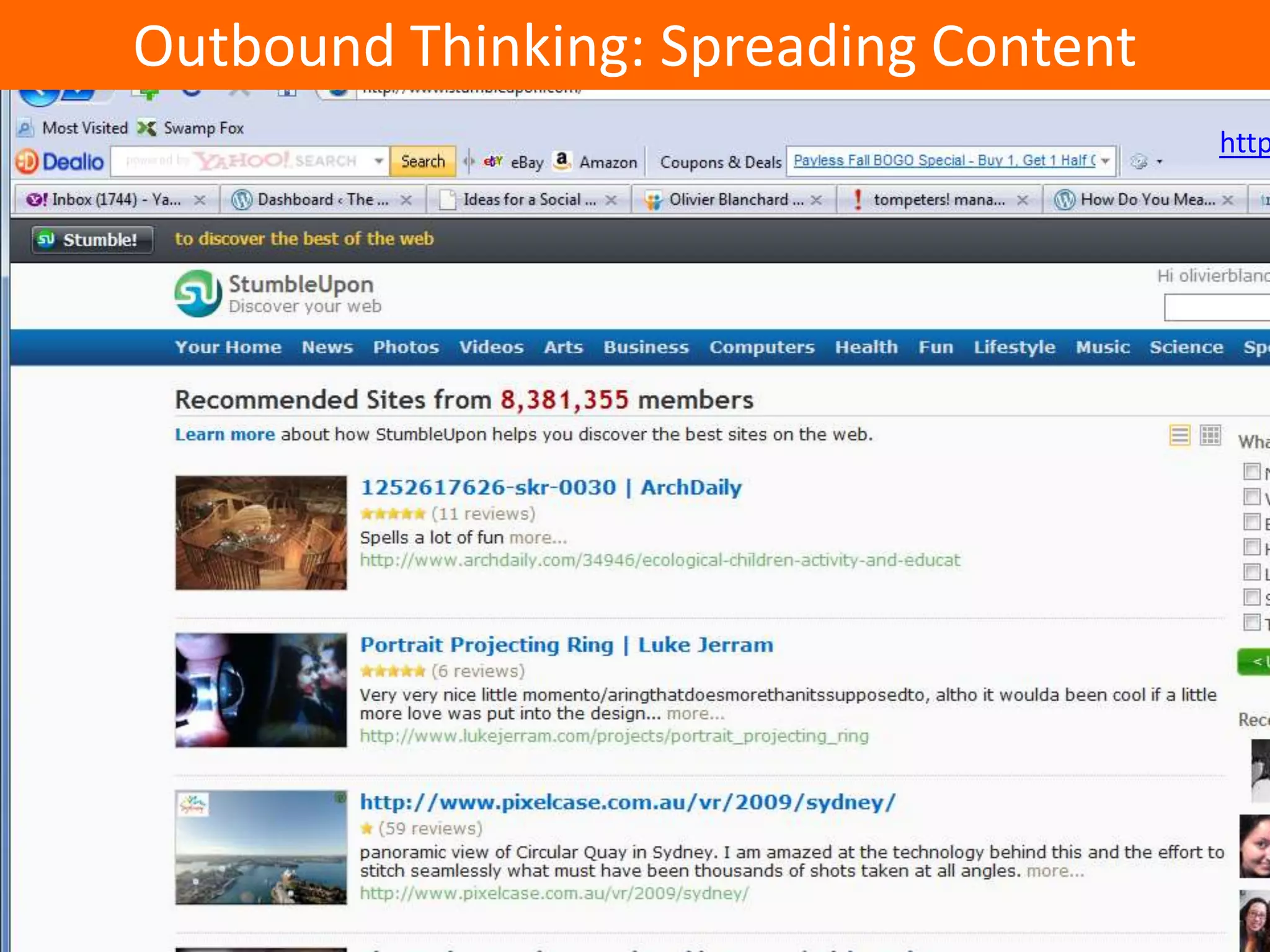Open the Computers category

coord(762,347)
